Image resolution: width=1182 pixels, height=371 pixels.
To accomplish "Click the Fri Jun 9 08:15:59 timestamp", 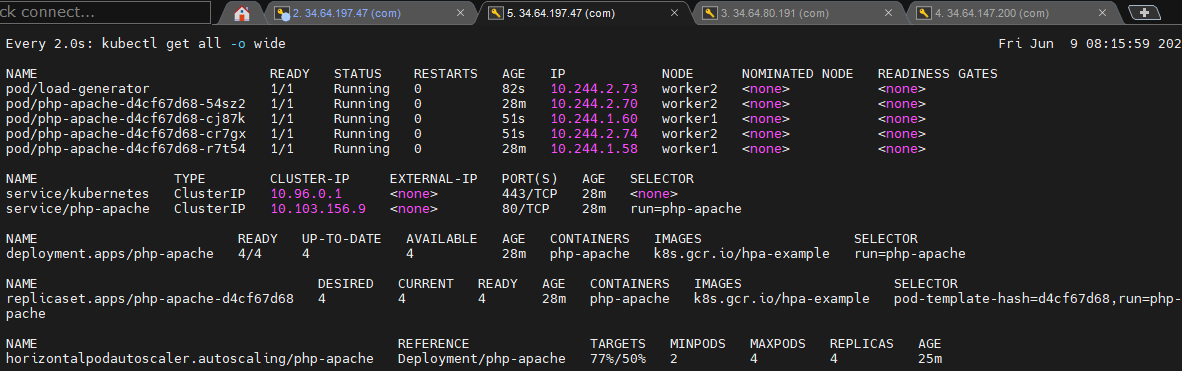I will pyautogui.click(x=1089, y=44).
